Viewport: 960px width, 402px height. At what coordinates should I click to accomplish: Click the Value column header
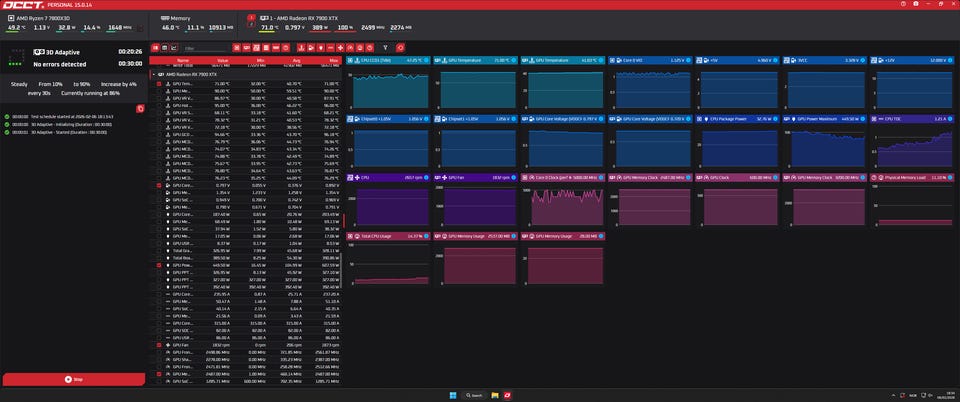(x=223, y=60)
